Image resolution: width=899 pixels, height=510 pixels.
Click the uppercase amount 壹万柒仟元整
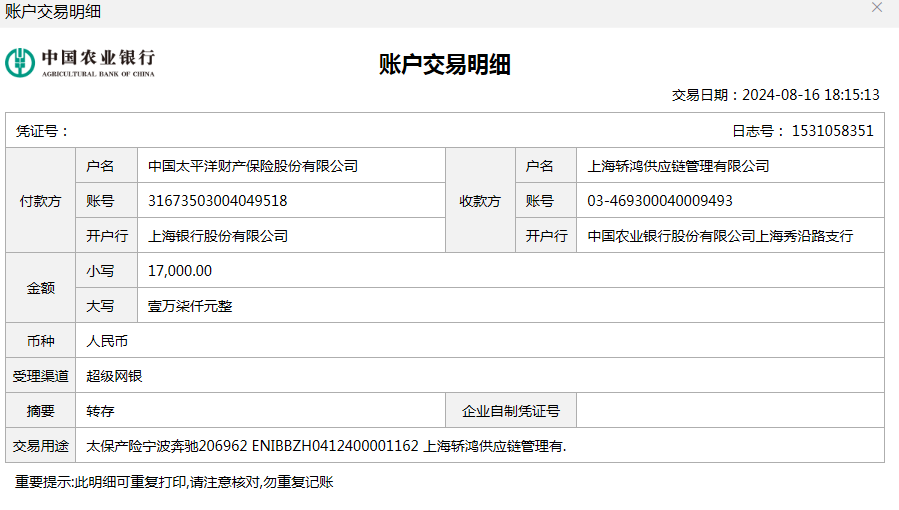(190, 306)
